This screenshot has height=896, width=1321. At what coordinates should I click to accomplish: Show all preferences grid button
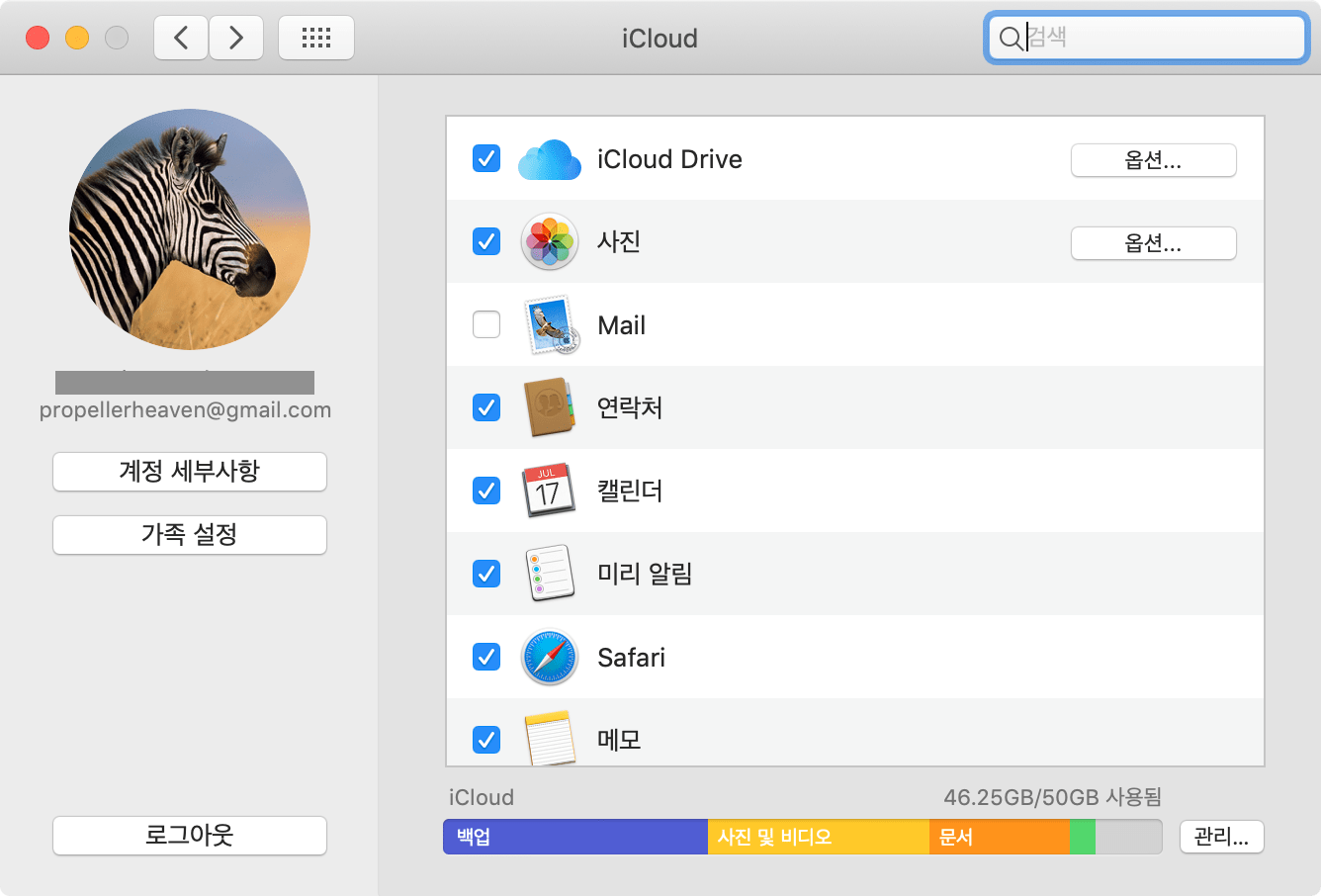[316, 39]
